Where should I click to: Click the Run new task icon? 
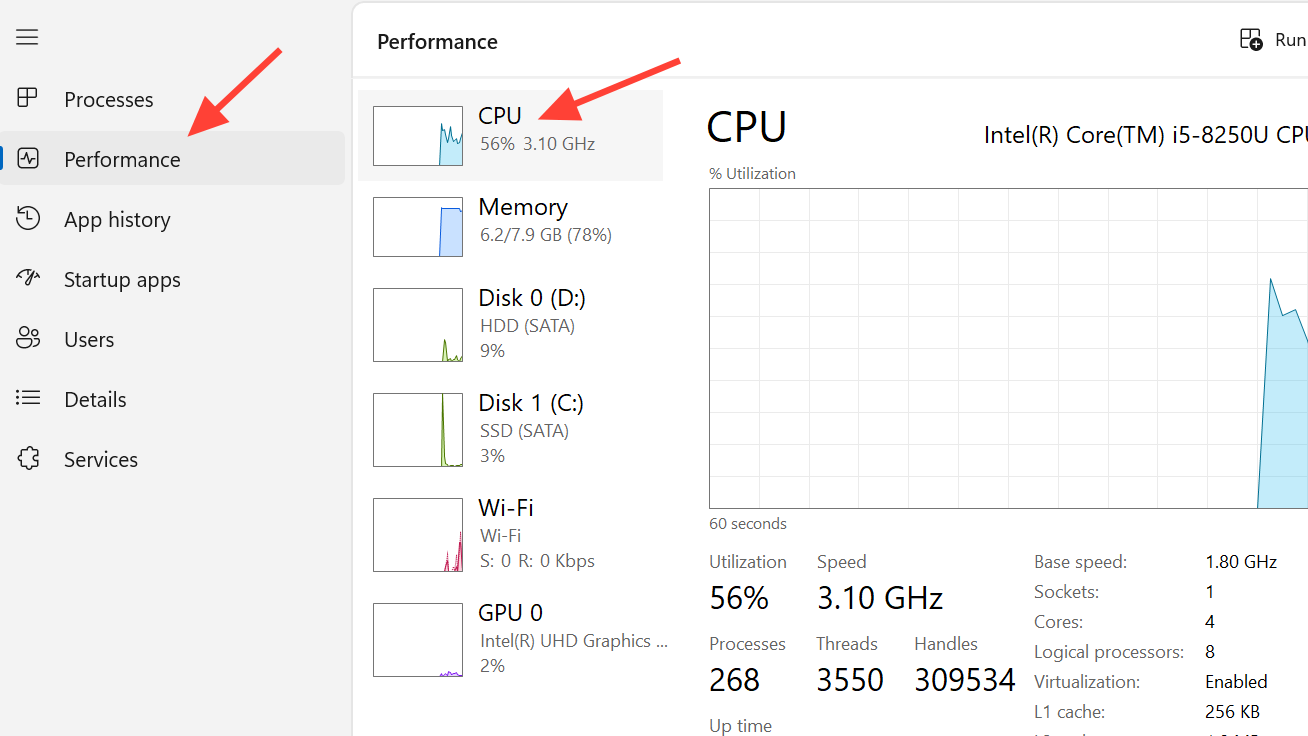[x=1251, y=40]
